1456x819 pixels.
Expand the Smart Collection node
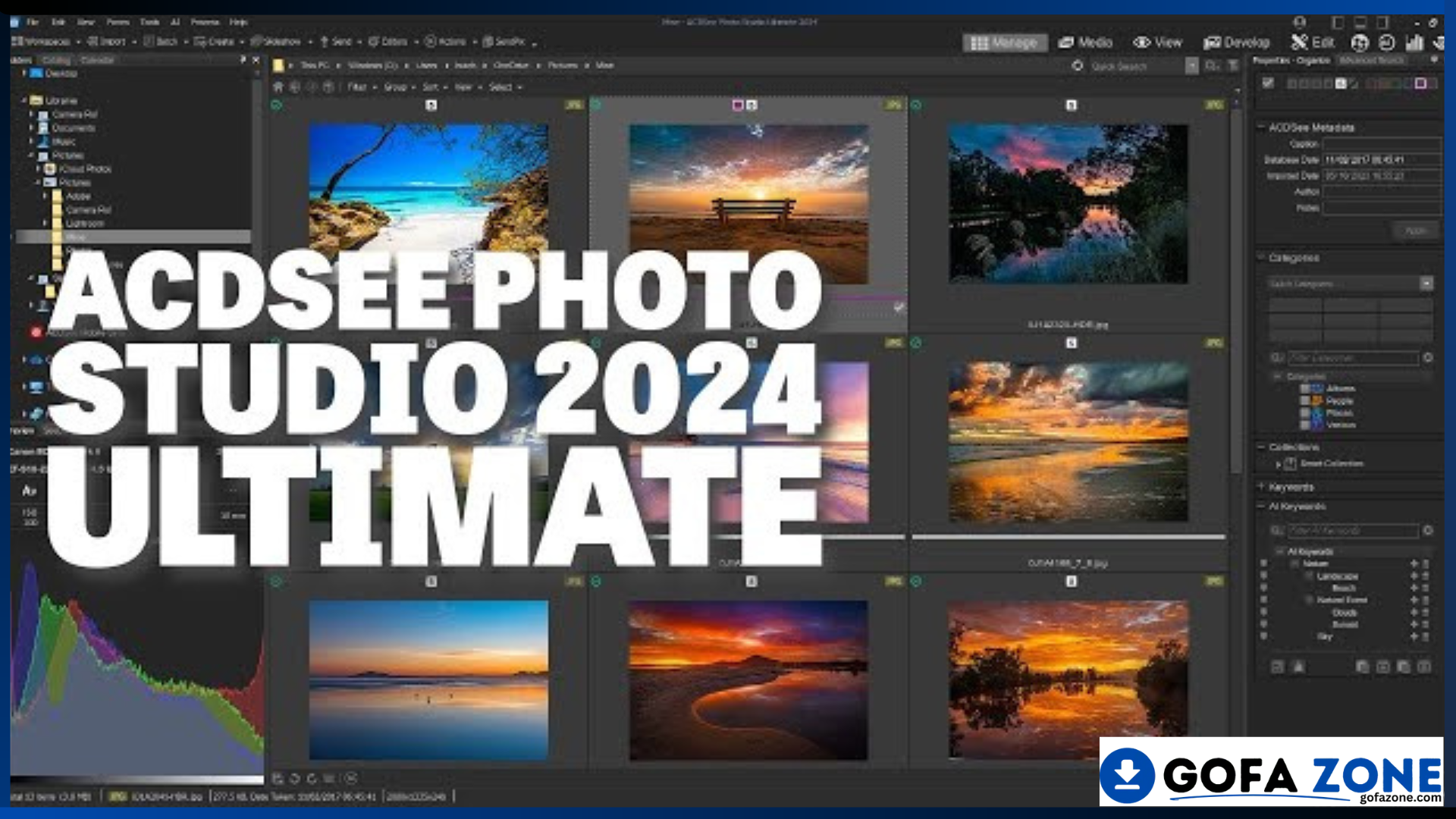point(1279,463)
